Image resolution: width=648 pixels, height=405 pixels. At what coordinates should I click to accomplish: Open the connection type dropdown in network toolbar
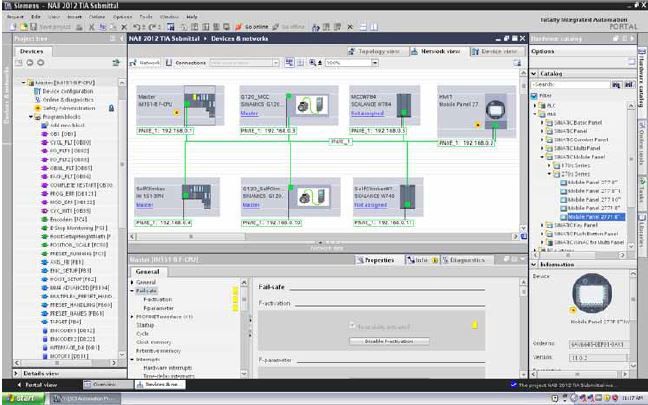point(276,63)
